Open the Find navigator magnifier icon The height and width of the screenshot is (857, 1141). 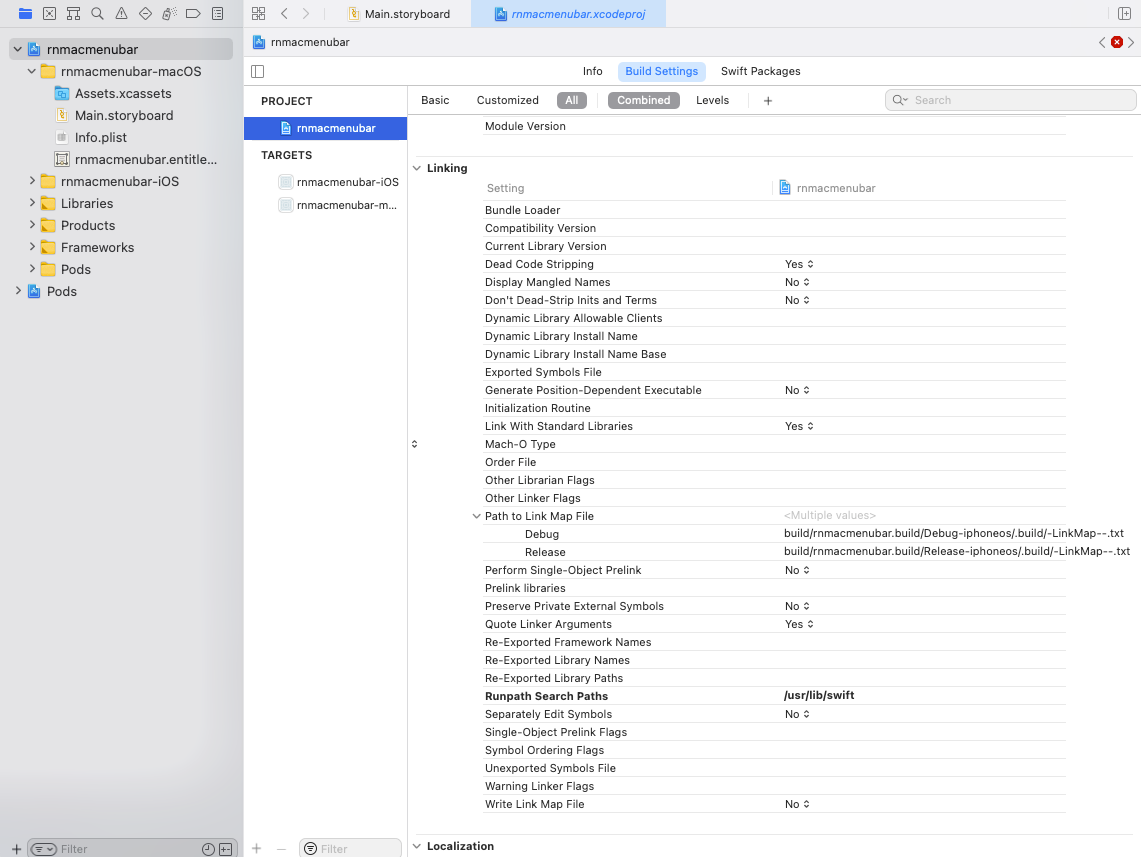[98, 13]
